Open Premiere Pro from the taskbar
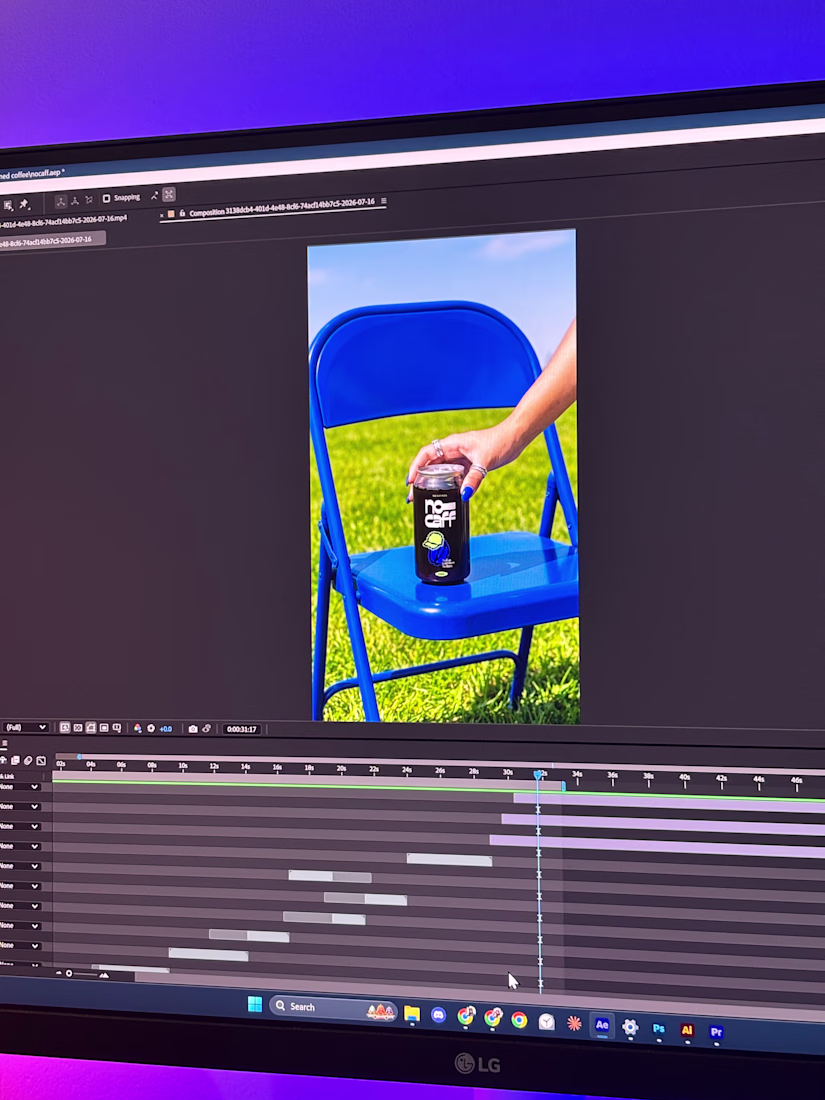825x1100 pixels. click(716, 1032)
